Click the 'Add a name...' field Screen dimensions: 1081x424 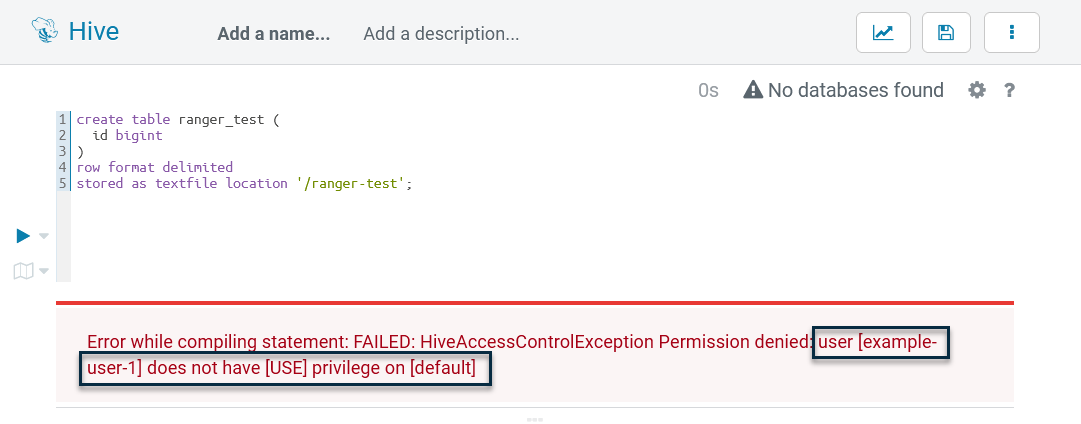[x=273, y=34]
